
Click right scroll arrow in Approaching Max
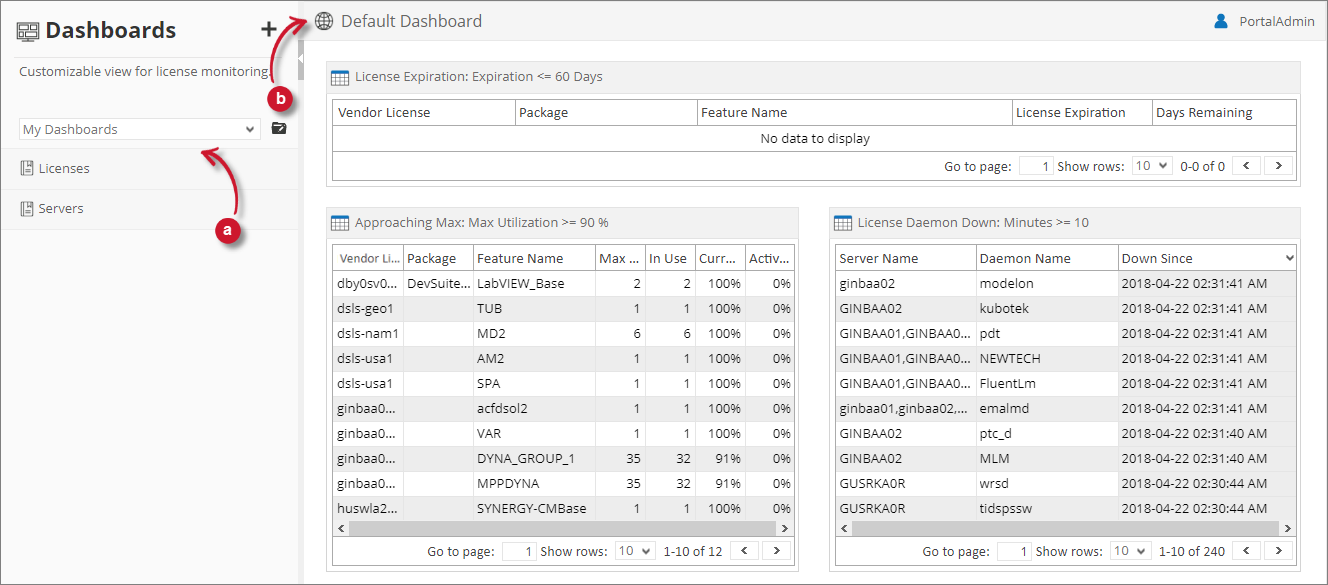[785, 528]
